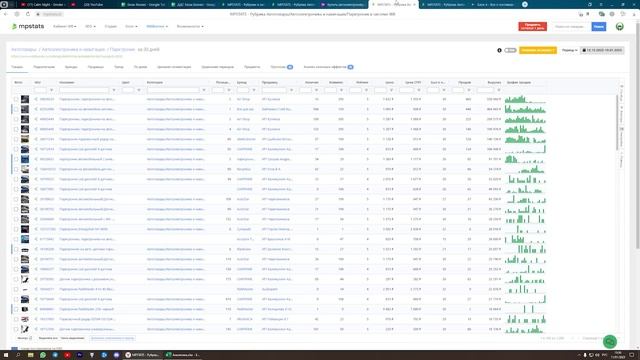The height and width of the screenshot is (360, 640).
Task: Open the info icon beside the header toggle
Action: coord(499,50)
